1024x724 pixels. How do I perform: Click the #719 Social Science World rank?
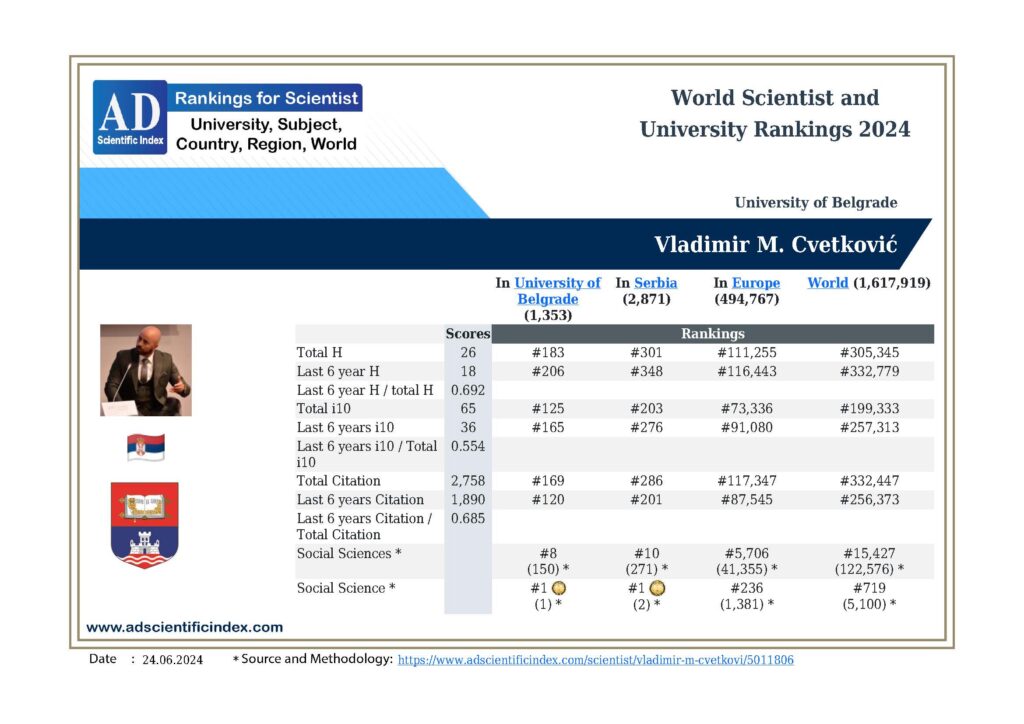click(x=869, y=588)
